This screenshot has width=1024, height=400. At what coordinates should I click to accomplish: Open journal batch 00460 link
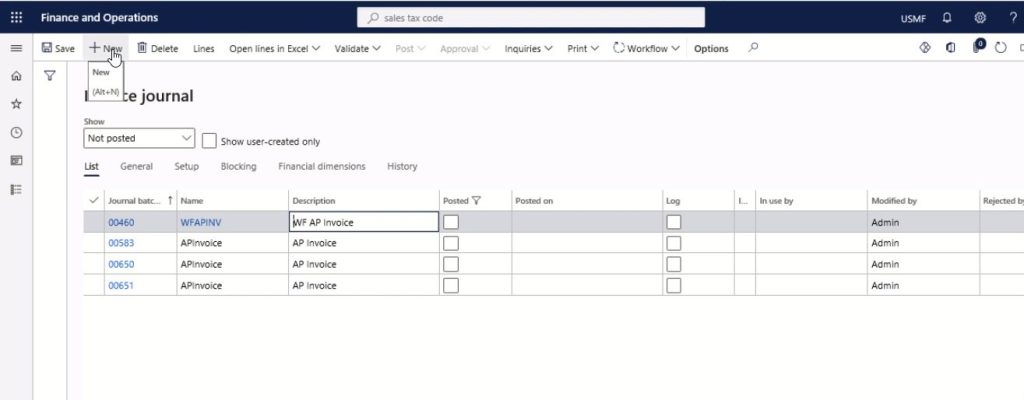click(121, 222)
